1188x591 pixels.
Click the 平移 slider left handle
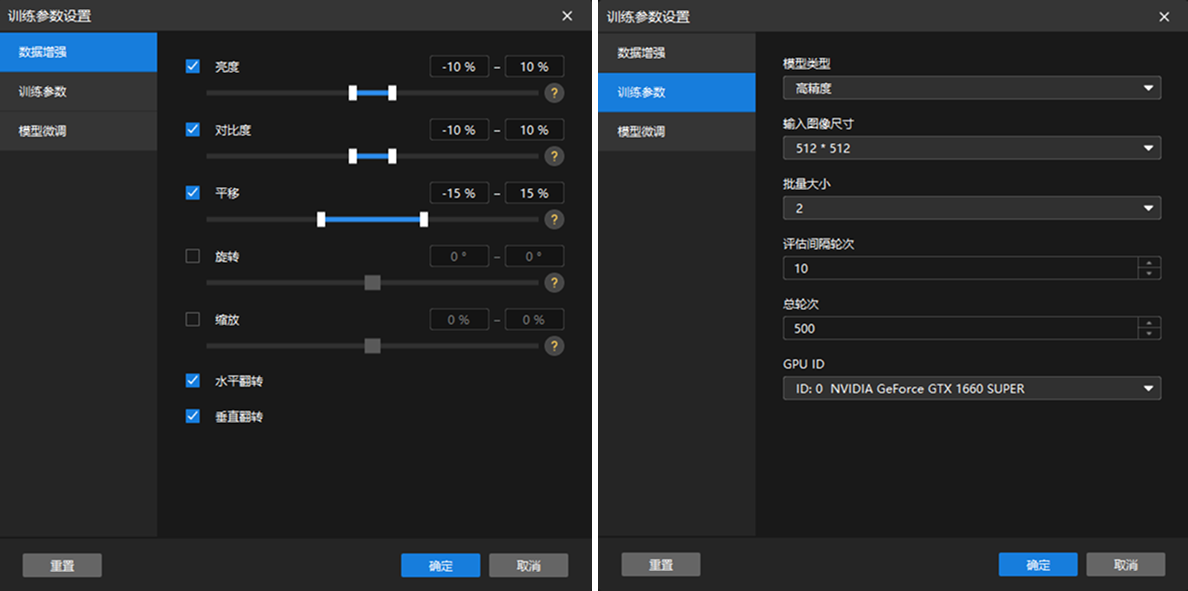[321, 219]
